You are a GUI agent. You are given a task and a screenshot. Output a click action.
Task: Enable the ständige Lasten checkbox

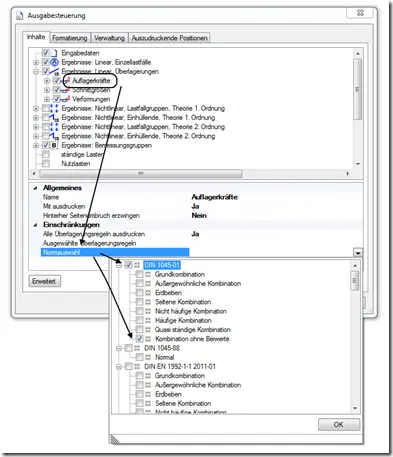(46, 154)
